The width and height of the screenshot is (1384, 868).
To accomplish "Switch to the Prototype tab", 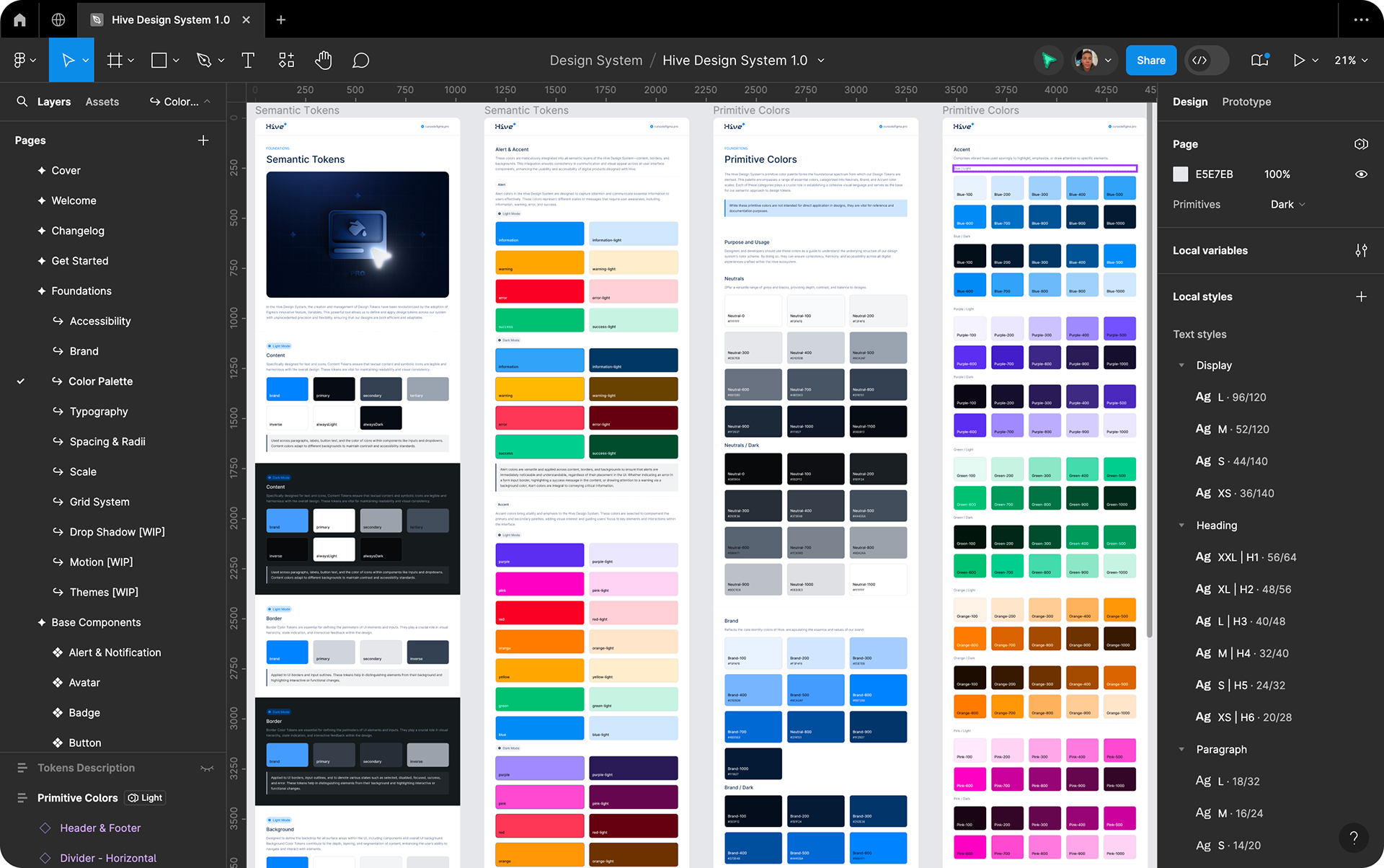I will click(x=1246, y=102).
